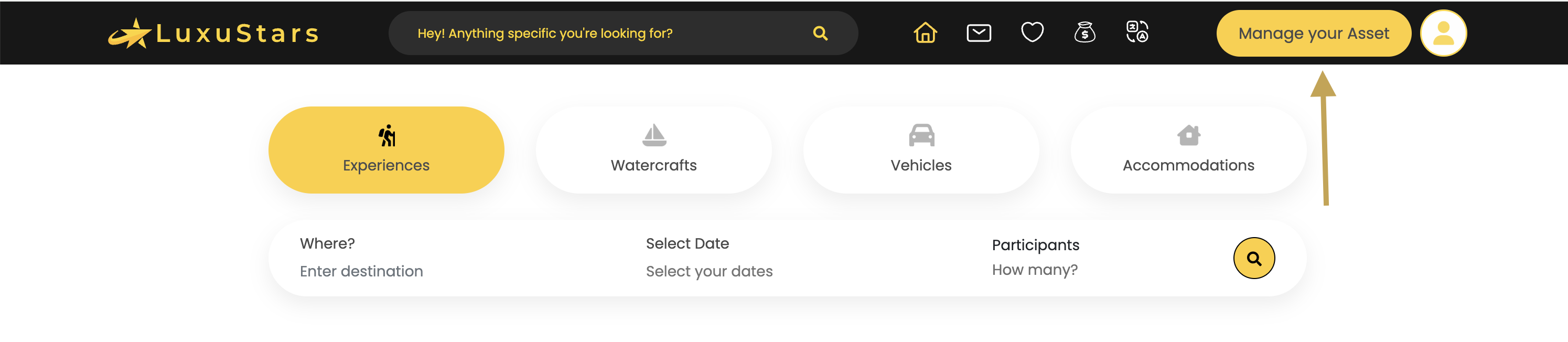Open user profile avatar
This screenshot has width=1568, height=342.
1443,34
